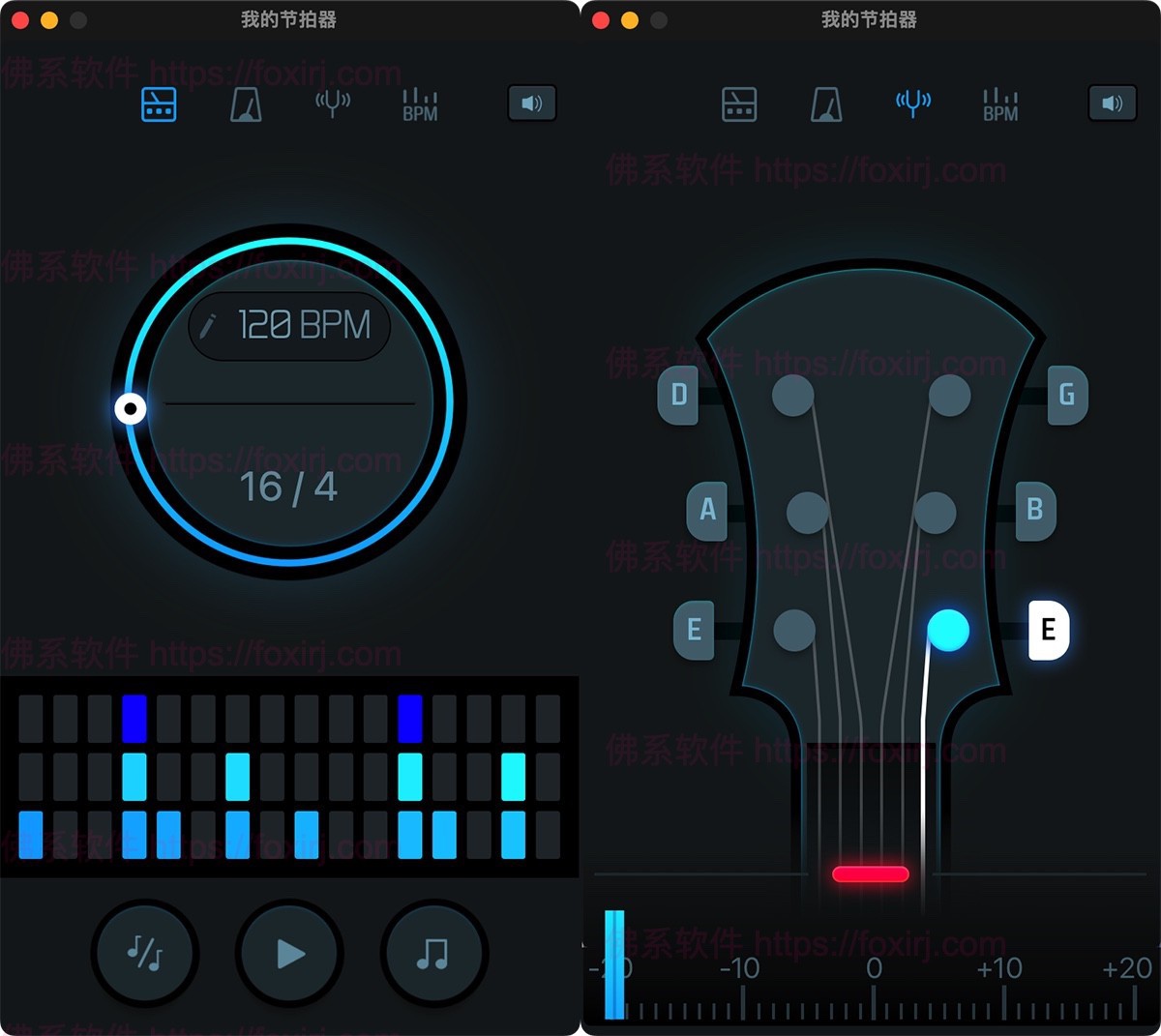The height and width of the screenshot is (1036, 1161).
Task: Switch to BPM tab in right window
Action: (1000, 104)
